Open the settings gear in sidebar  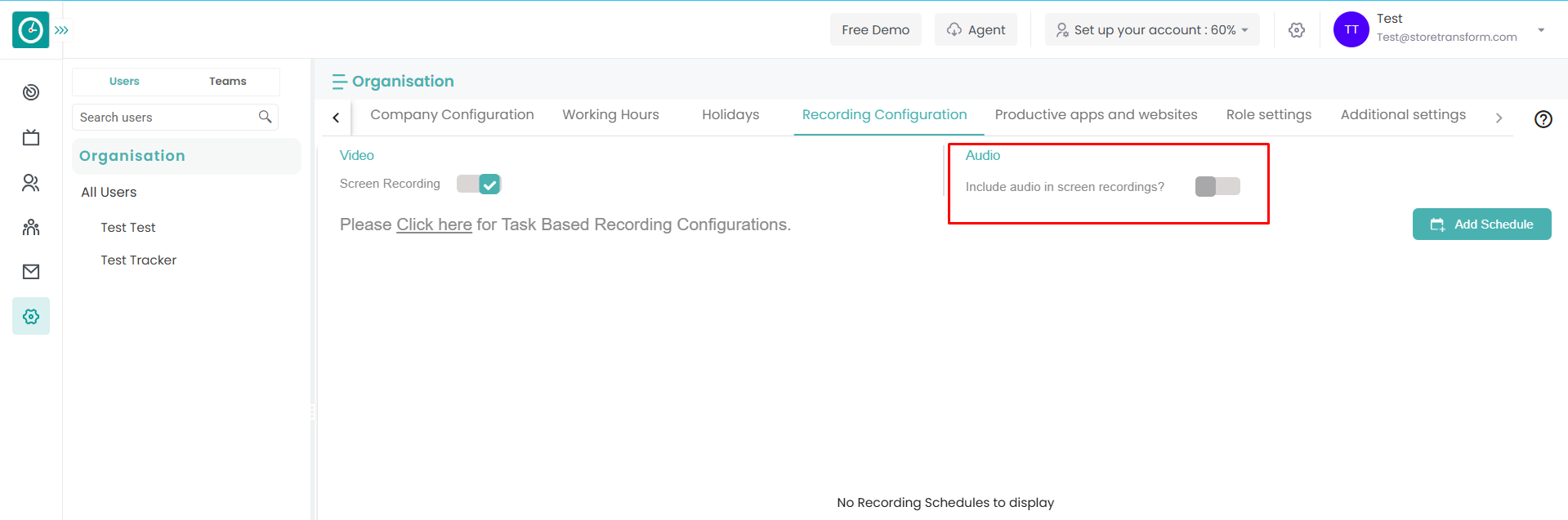click(31, 316)
